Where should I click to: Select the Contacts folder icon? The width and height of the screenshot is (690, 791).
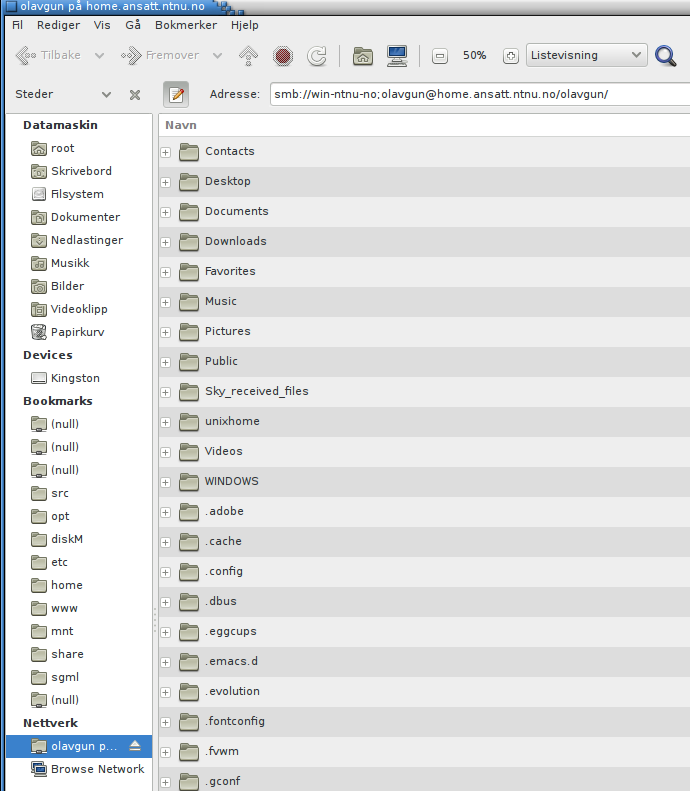point(189,151)
